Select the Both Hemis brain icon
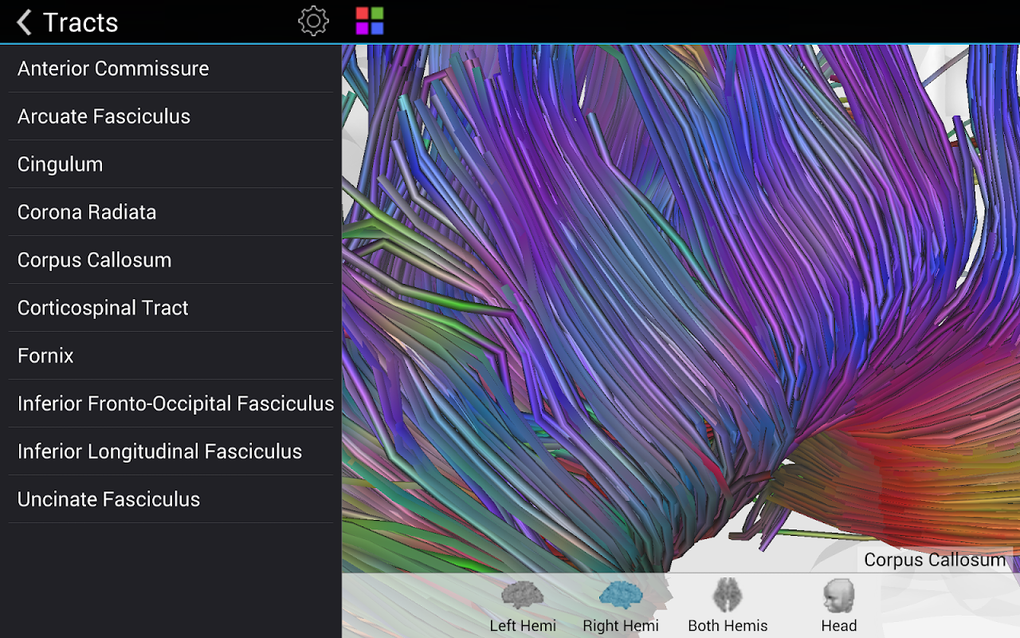 [x=727, y=596]
